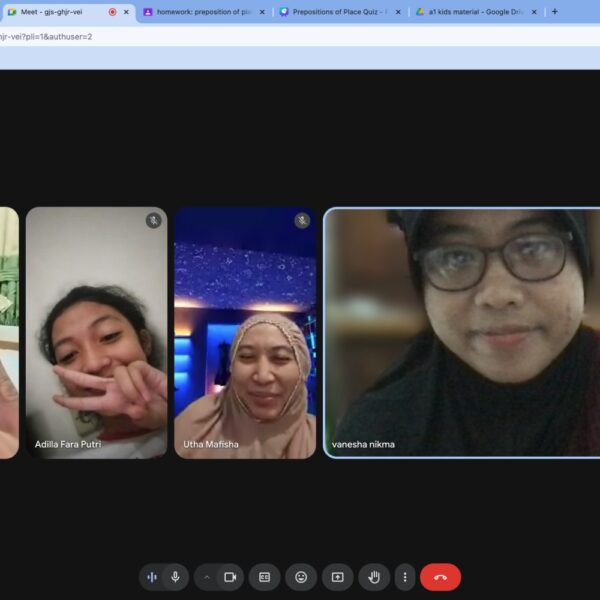Open the three-dot more options menu
This screenshot has width=600, height=600.
point(405,577)
